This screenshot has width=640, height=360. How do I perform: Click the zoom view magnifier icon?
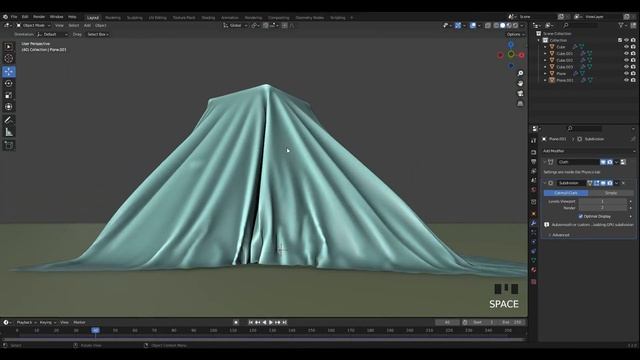(520, 73)
